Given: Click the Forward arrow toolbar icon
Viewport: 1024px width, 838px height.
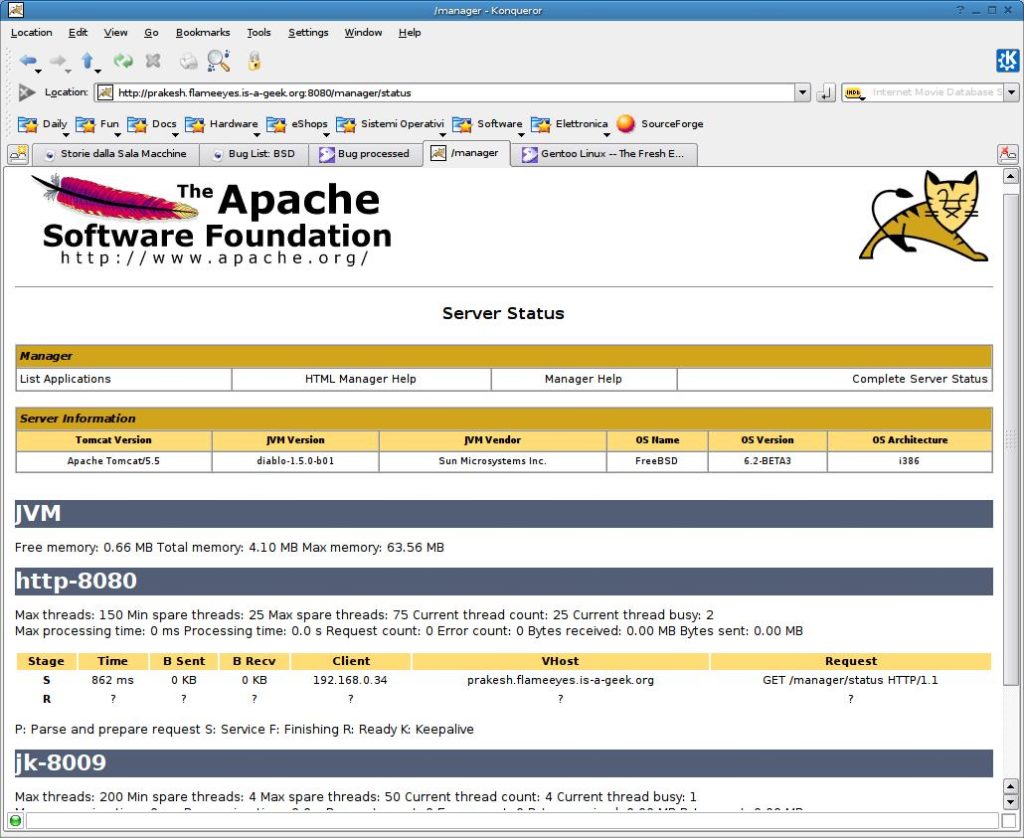Looking at the screenshot, I should (x=57, y=61).
